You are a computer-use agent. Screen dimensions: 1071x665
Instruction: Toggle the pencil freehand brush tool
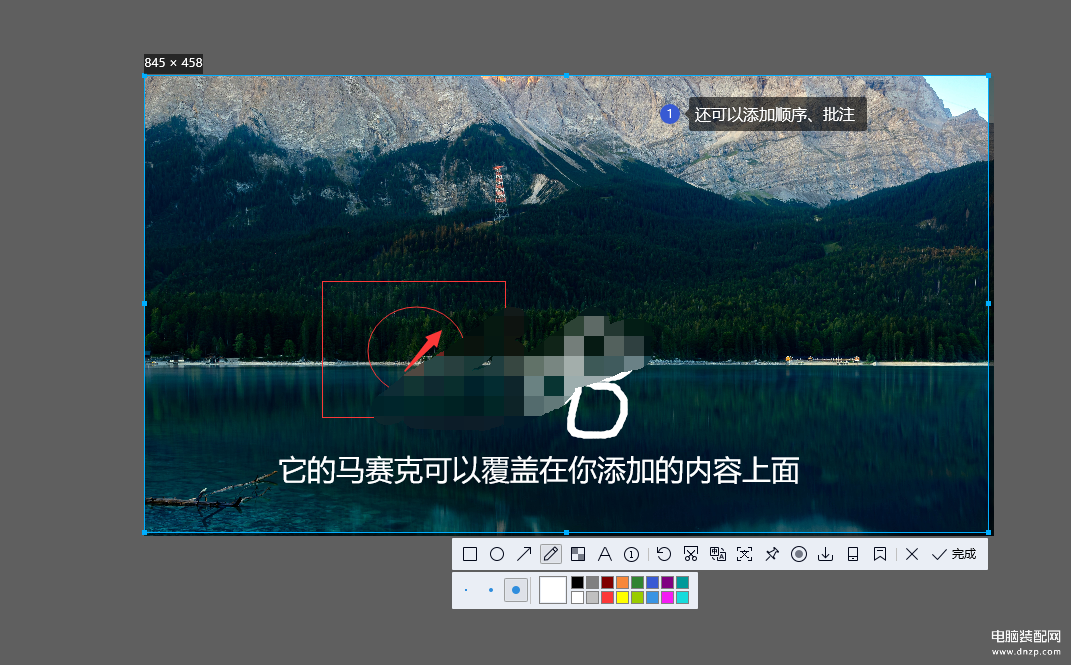[551, 554]
